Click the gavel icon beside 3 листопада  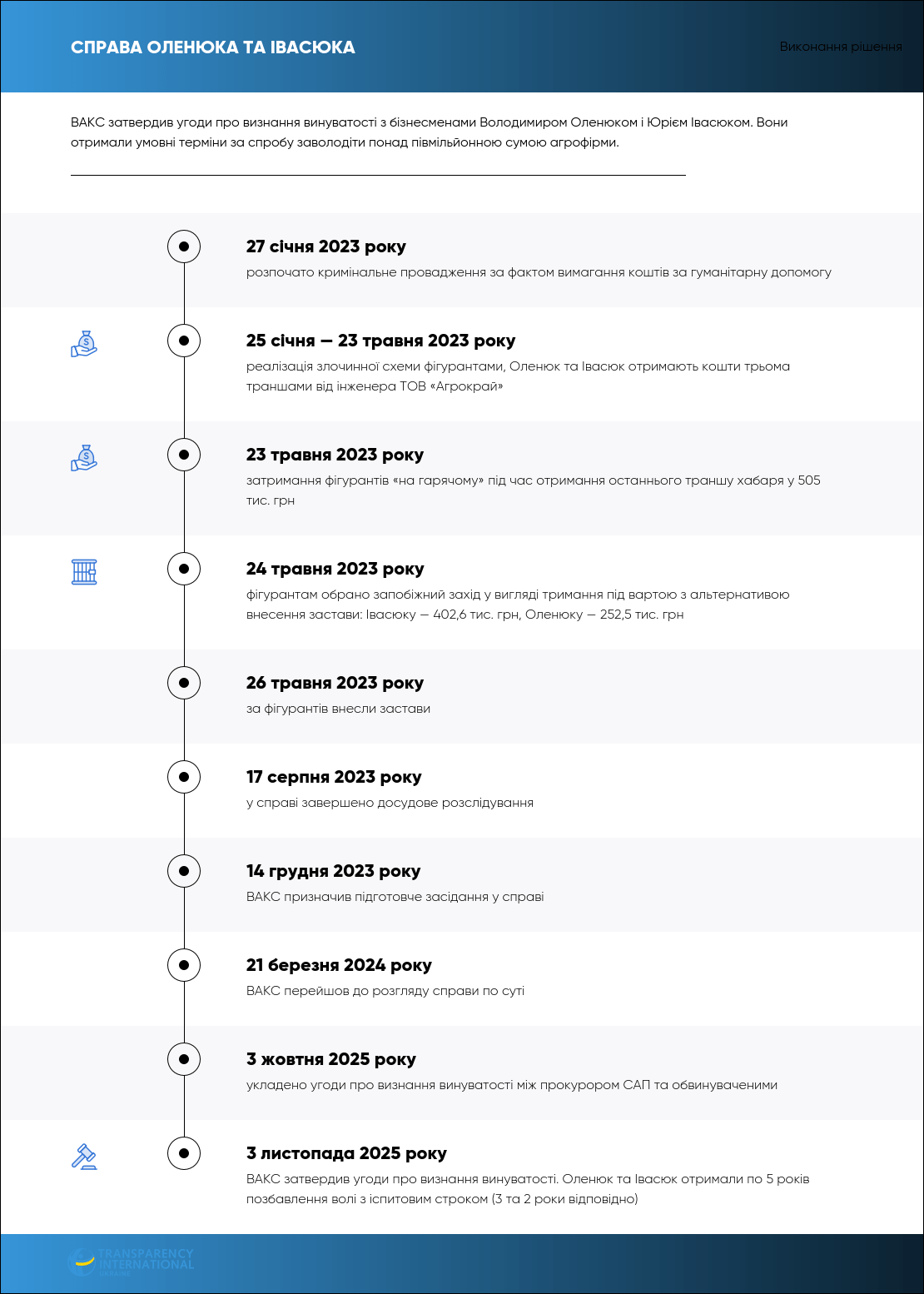pos(84,1157)
